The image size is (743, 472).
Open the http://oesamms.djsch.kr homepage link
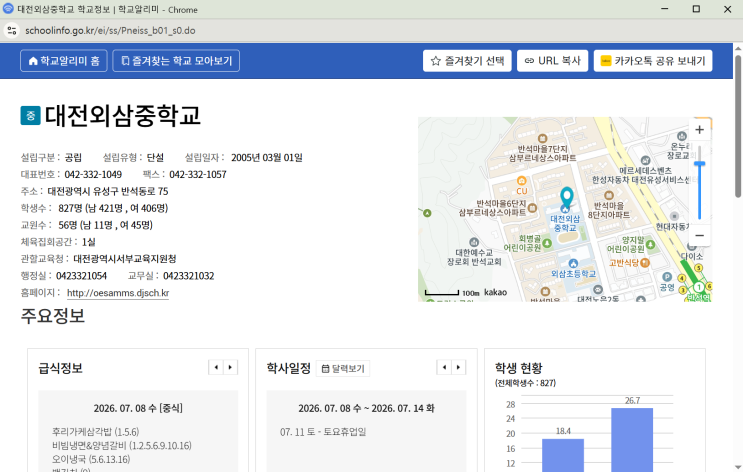click(x=118, y=293)
